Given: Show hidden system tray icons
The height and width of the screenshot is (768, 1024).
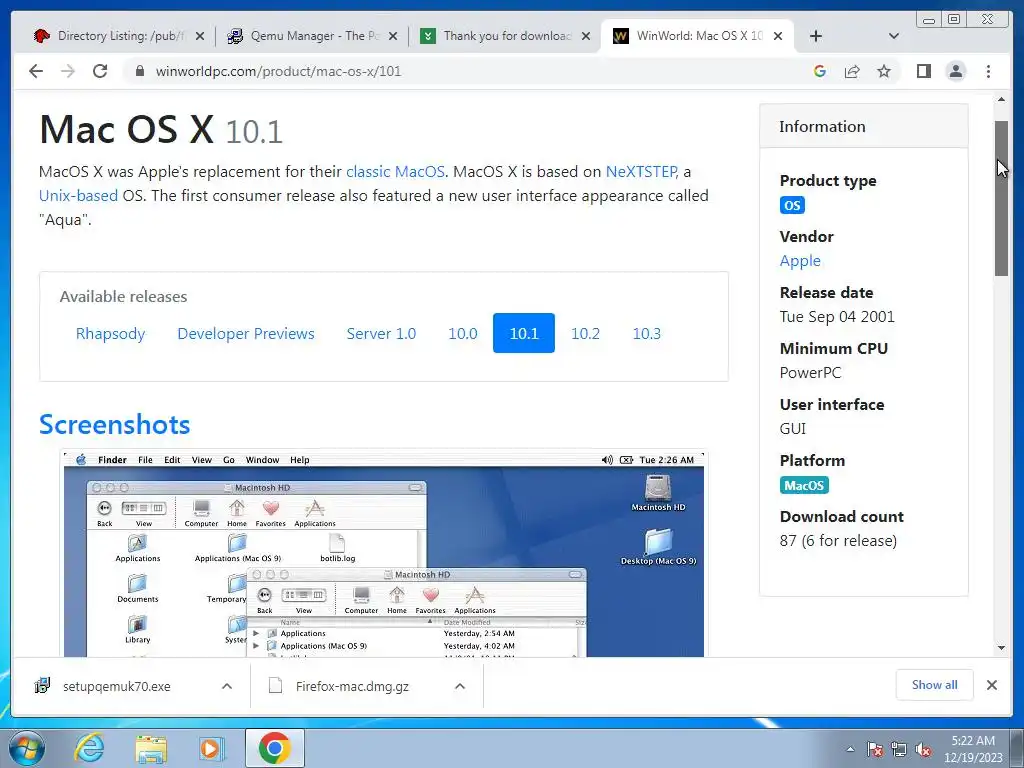Looking at the screenshot, I should (850, 749).
